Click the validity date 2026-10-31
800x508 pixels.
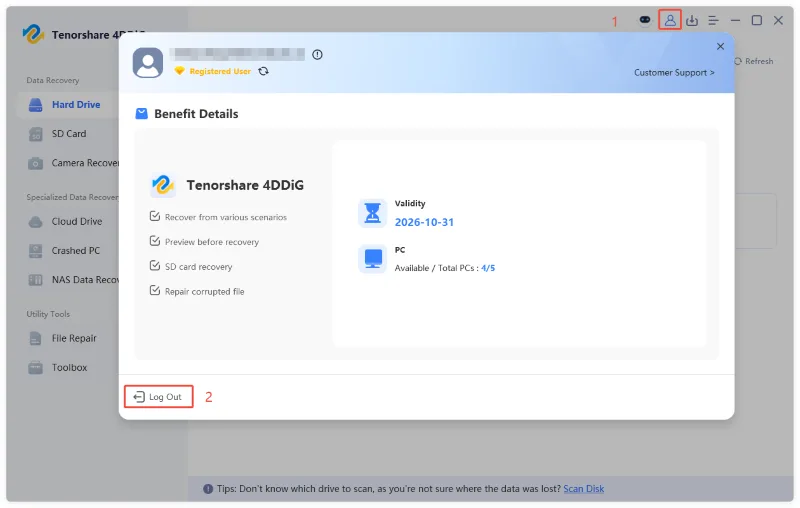[424, 222]
